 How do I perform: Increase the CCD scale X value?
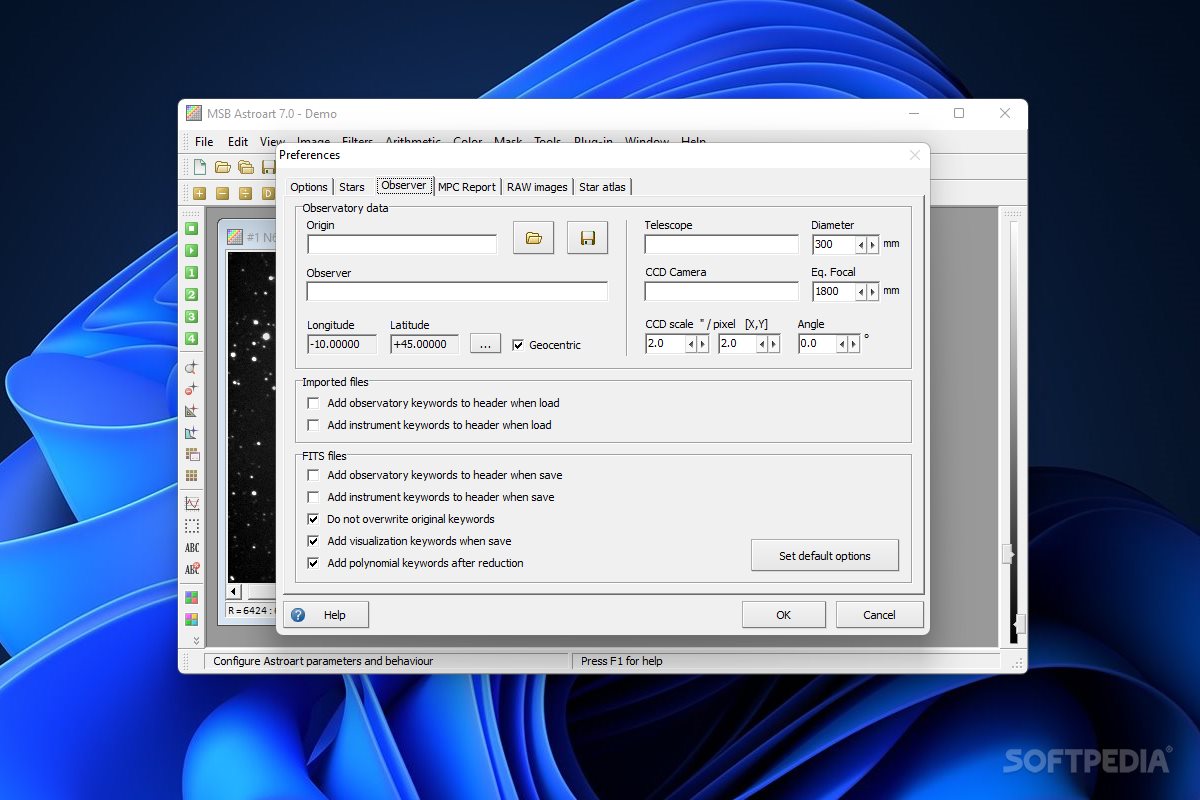[x=703, y=343]
